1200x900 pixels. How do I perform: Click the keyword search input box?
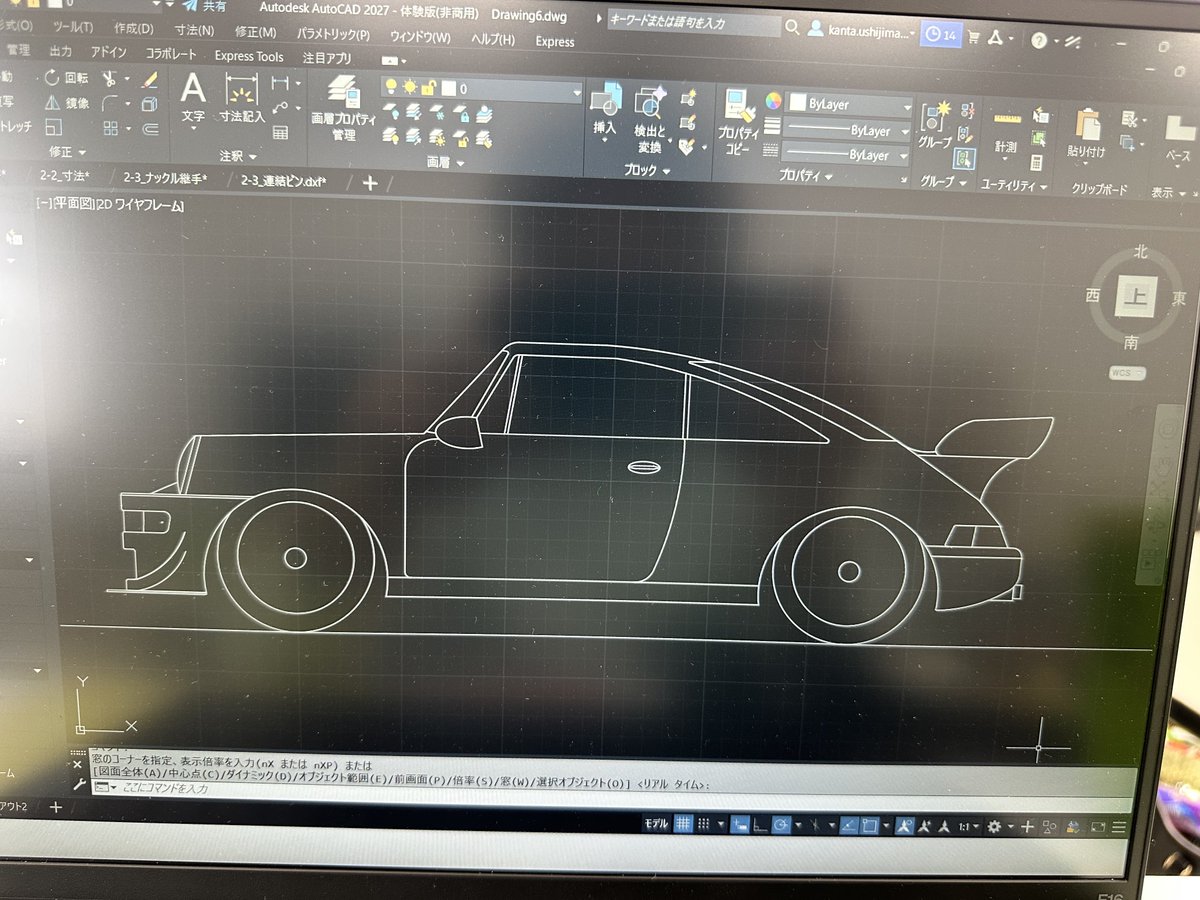692,21
